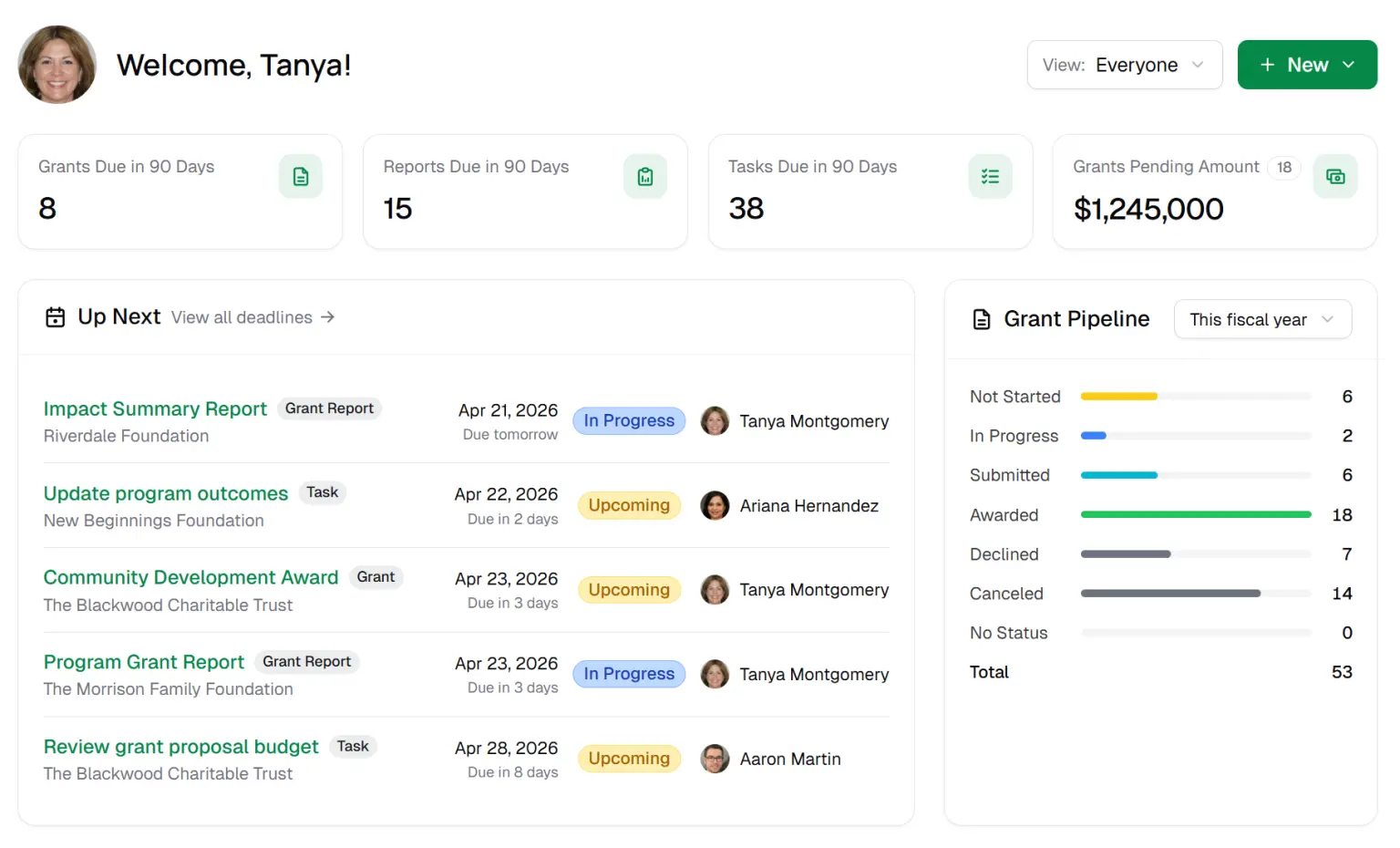Viewport: 1400px width, 848px height.
Task: Click the Reports Due clipboard icon
Action: pyautogui.click(x=645, y=176)
